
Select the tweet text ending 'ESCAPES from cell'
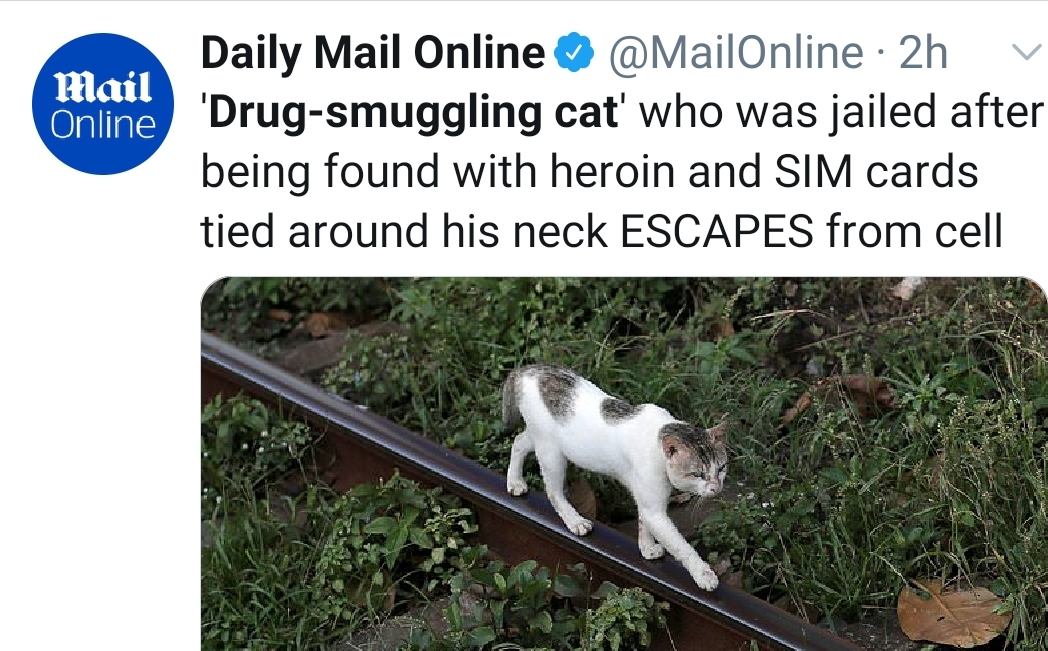(602, 232)
